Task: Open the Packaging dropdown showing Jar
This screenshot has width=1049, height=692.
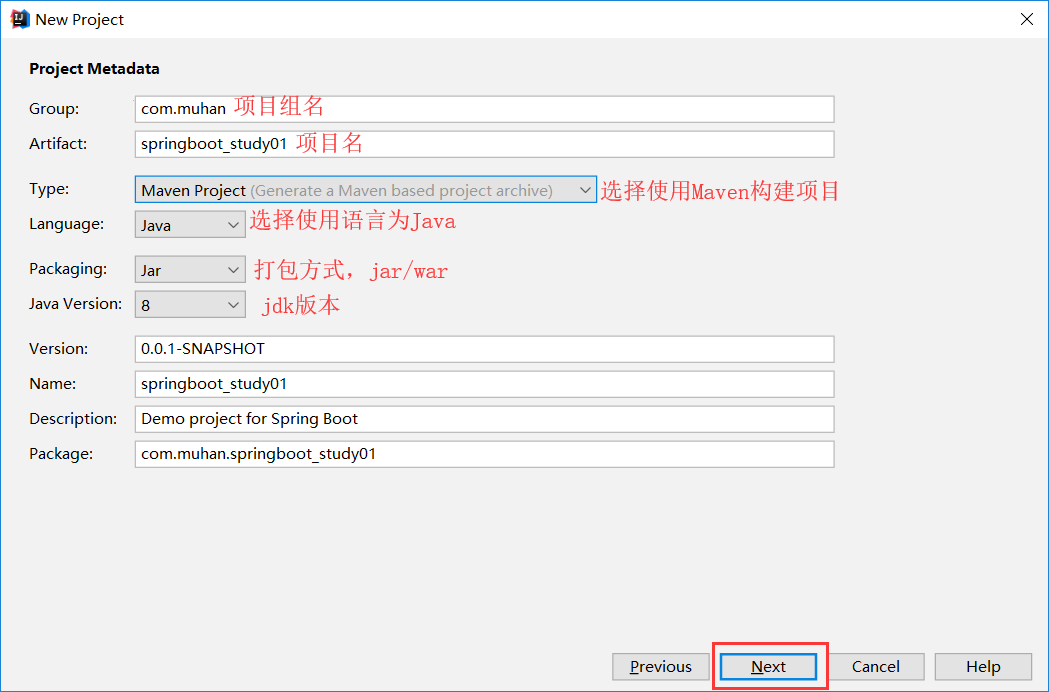Action: point(190,270)
